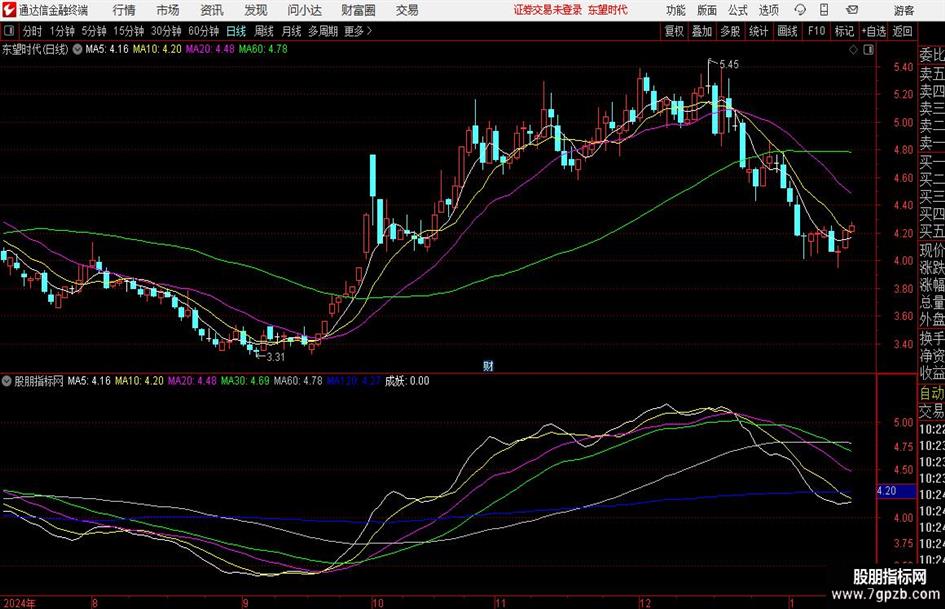Screen dimensions: 945x609
Task: Open the 公式 menu
Action: pos(737,10)
